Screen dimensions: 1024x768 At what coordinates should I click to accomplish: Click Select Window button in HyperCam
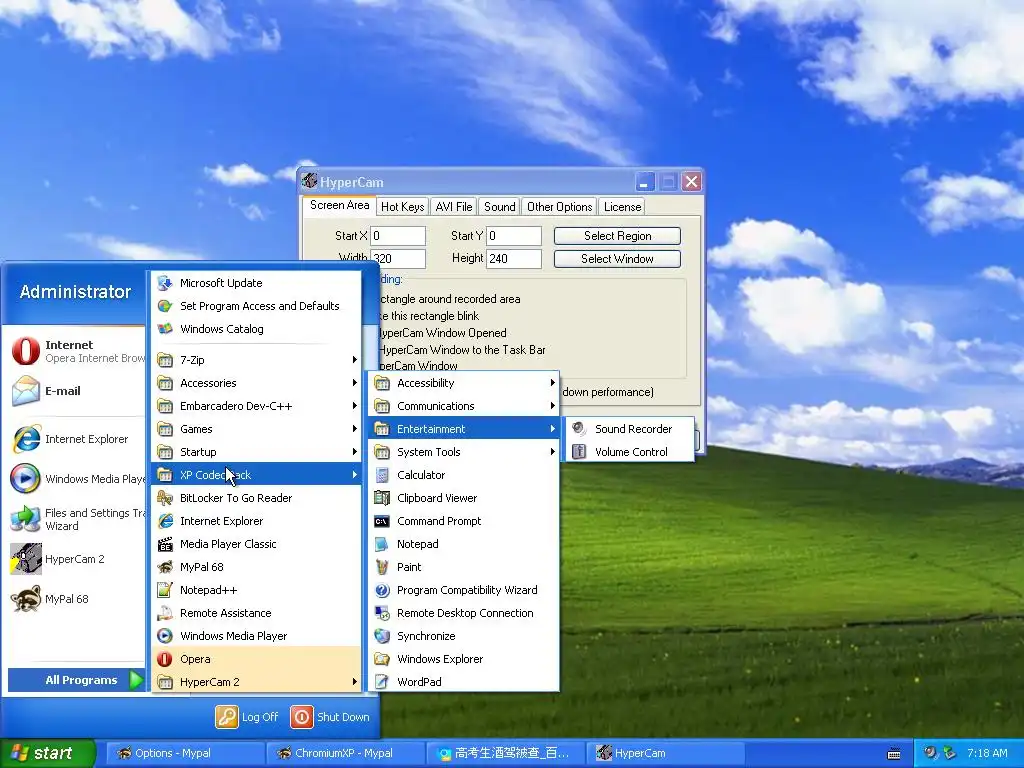coord(617,259)
